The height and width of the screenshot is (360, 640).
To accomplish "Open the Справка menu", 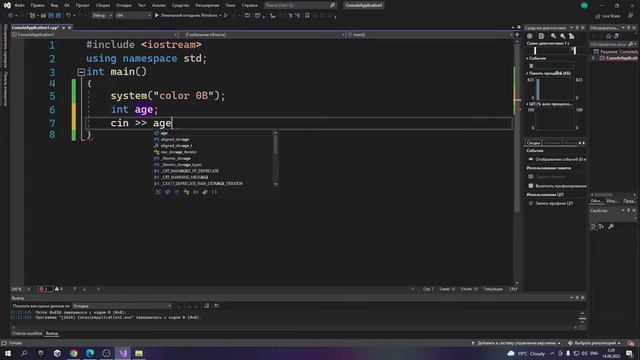I will [249, 5].
